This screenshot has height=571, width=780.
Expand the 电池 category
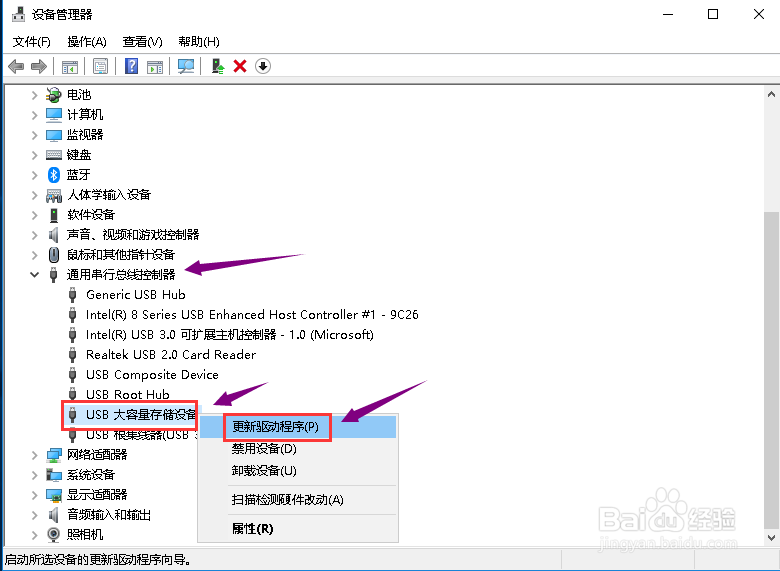[34, 95]
